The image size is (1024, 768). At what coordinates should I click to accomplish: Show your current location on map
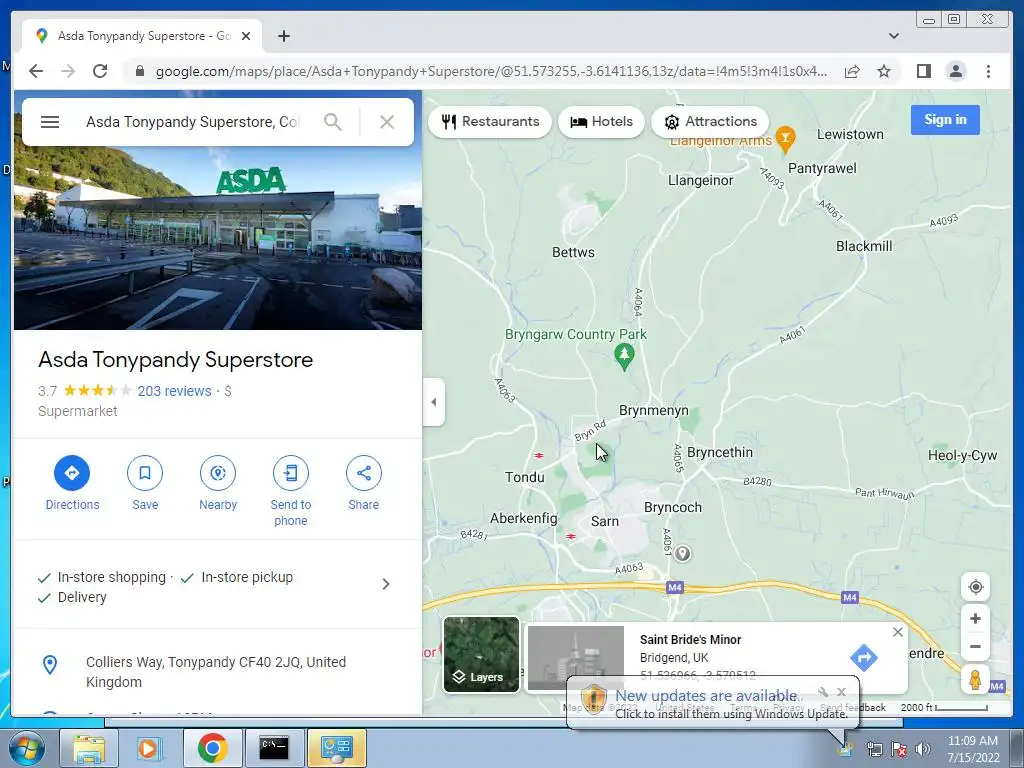coord(975,587)
